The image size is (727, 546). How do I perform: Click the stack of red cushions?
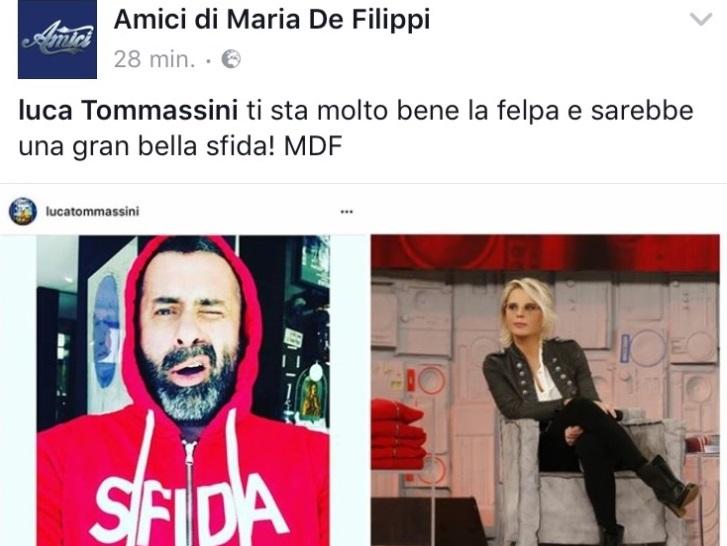[398, 434]
